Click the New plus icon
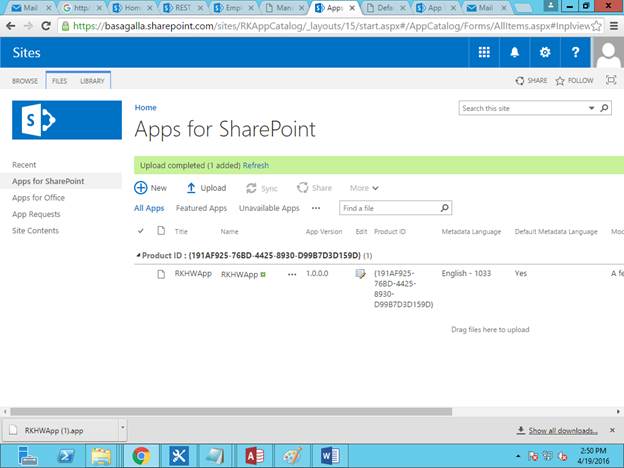 click(140, 187)
